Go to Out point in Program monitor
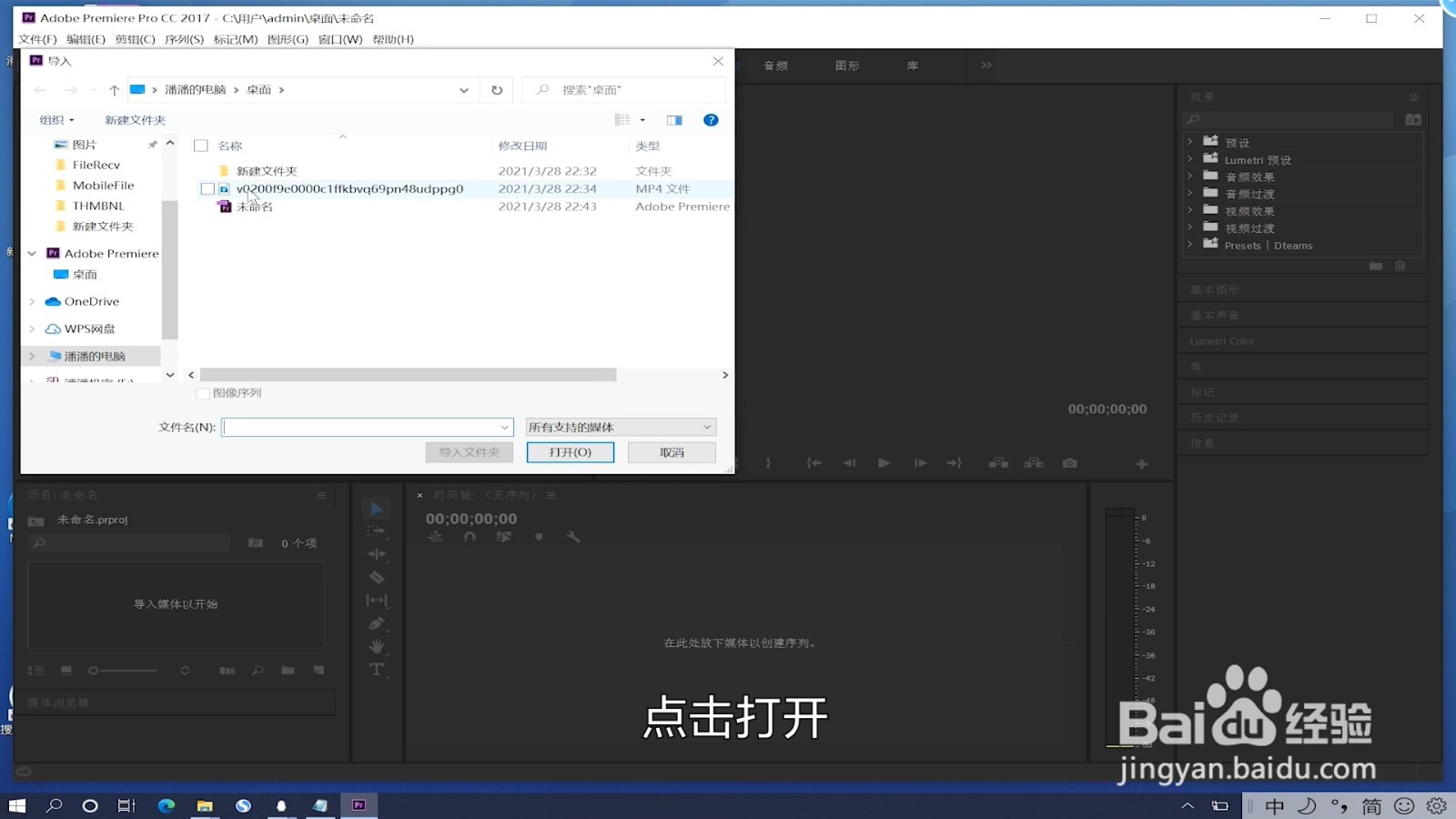This screenshot has width=1456, height=819. [x=954, y=463]
